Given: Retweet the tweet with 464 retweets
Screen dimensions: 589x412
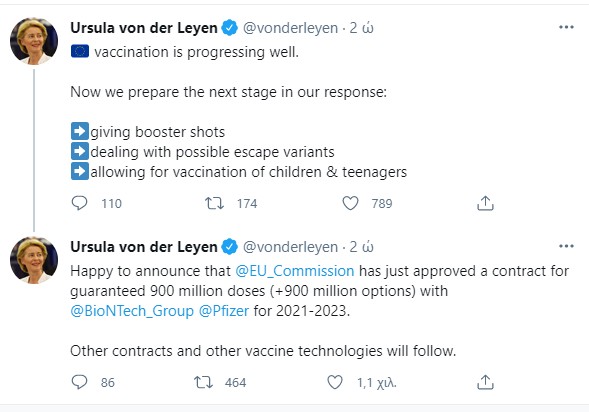Looking at the screenshot, I should [203, 382].
